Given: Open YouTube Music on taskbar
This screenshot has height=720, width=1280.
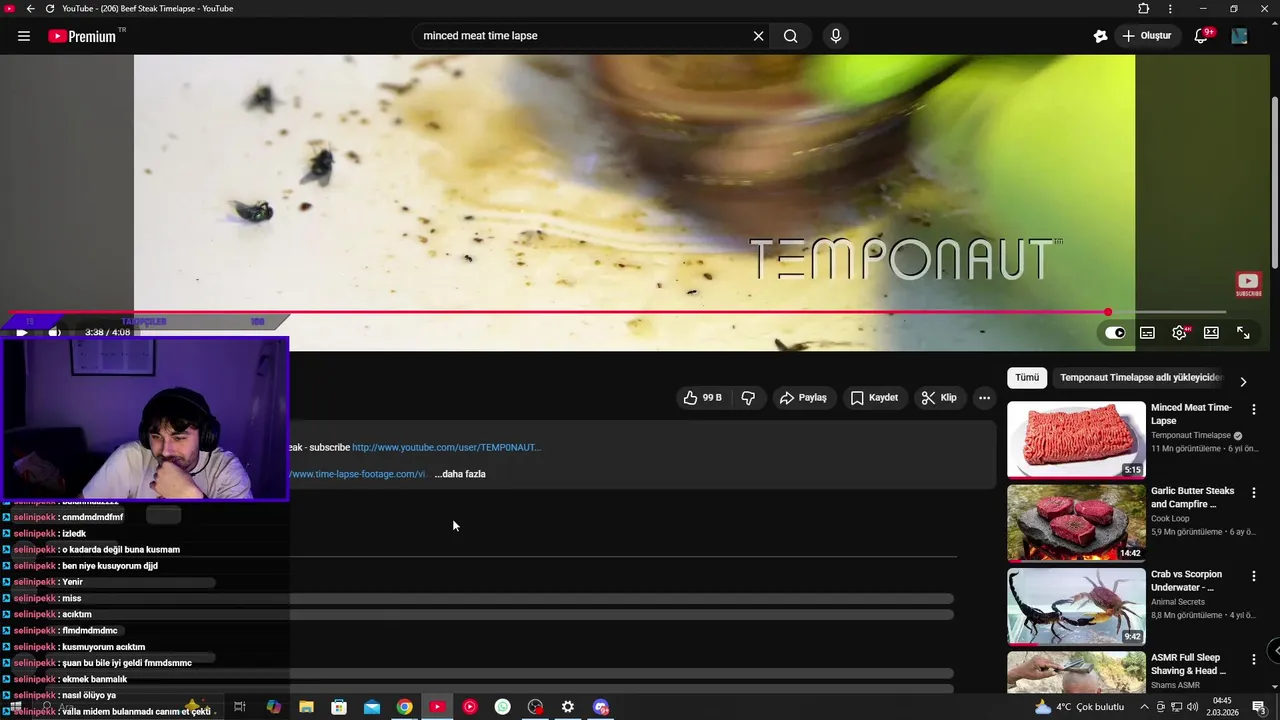Looking at the screenshot, I should pos(470,707).
